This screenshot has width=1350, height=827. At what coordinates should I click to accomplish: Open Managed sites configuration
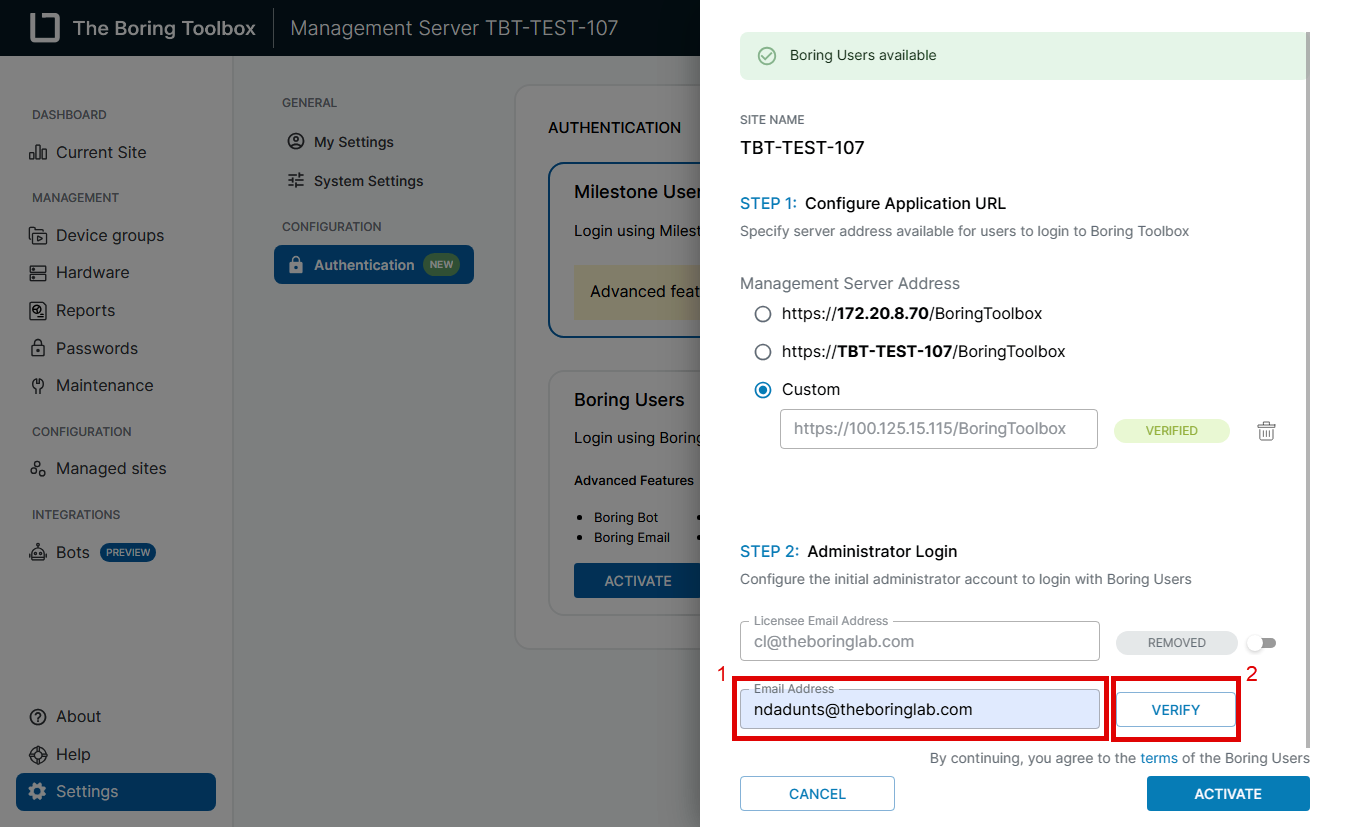click(x=110, y=468)
